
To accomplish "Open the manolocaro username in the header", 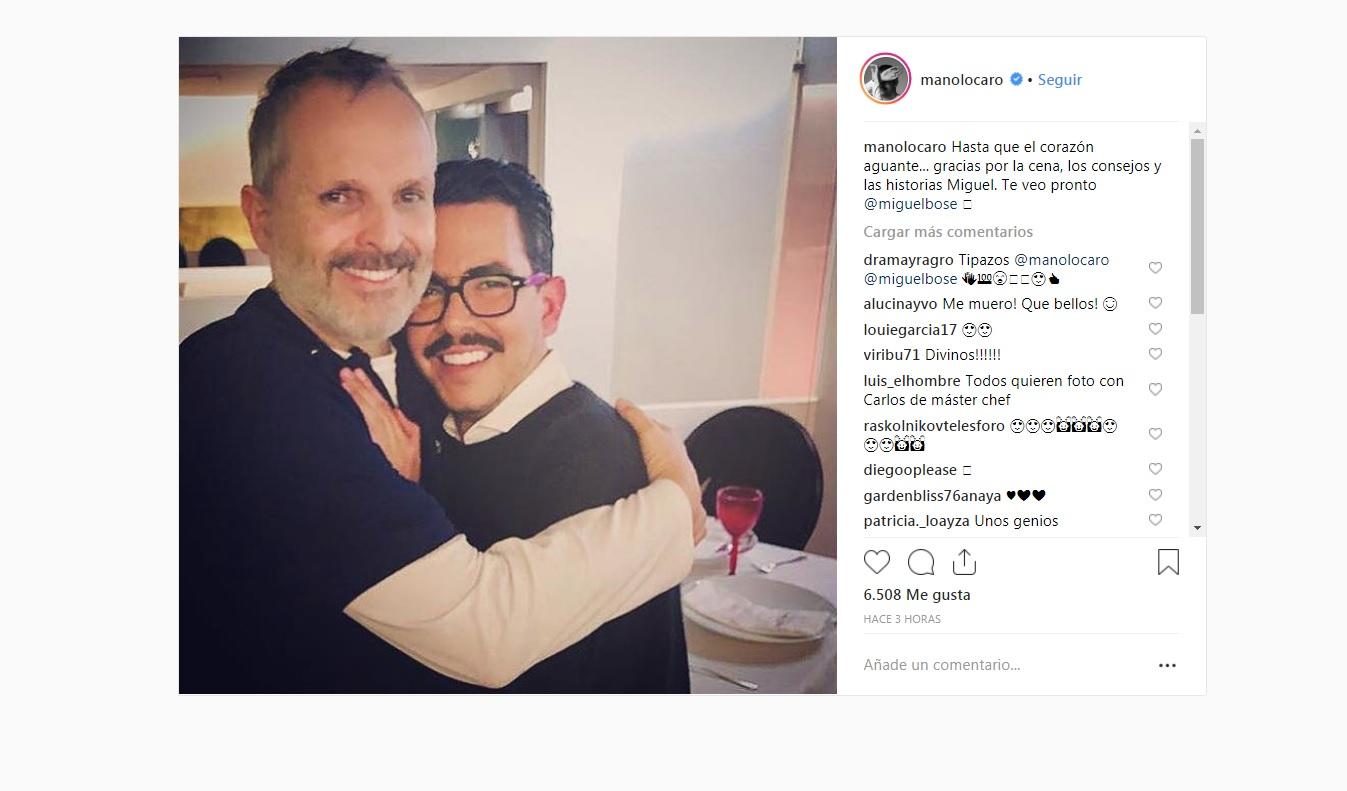I will (x=961, y=80).
